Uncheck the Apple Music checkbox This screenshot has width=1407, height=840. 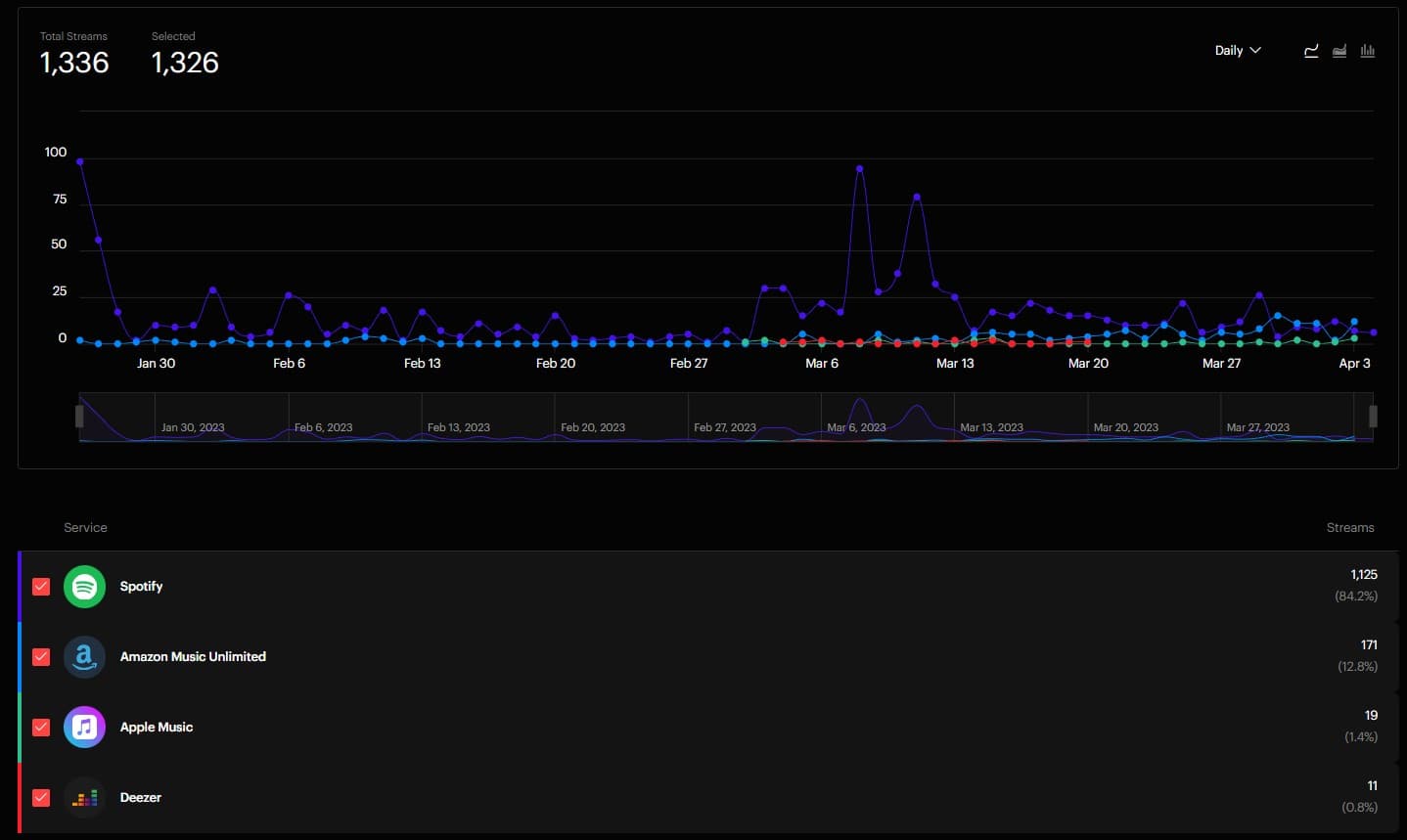coord(40,728)
